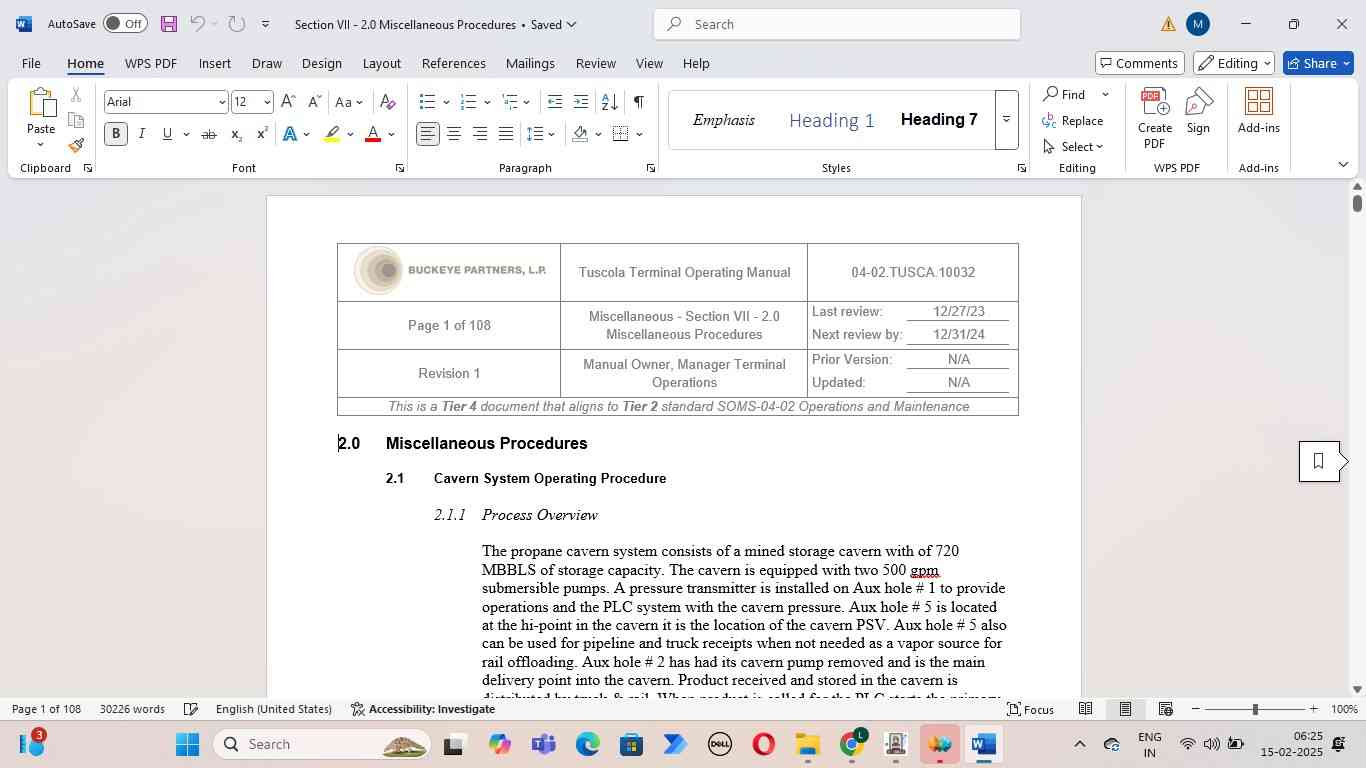Click the Create PDF icon
1366x768 pixels.
1155,118
